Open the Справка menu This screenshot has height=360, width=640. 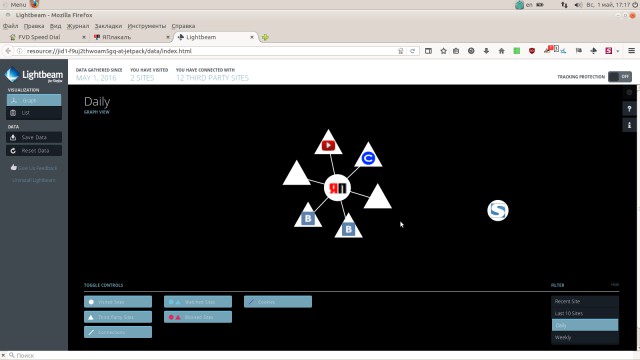(x=183, y=26)
